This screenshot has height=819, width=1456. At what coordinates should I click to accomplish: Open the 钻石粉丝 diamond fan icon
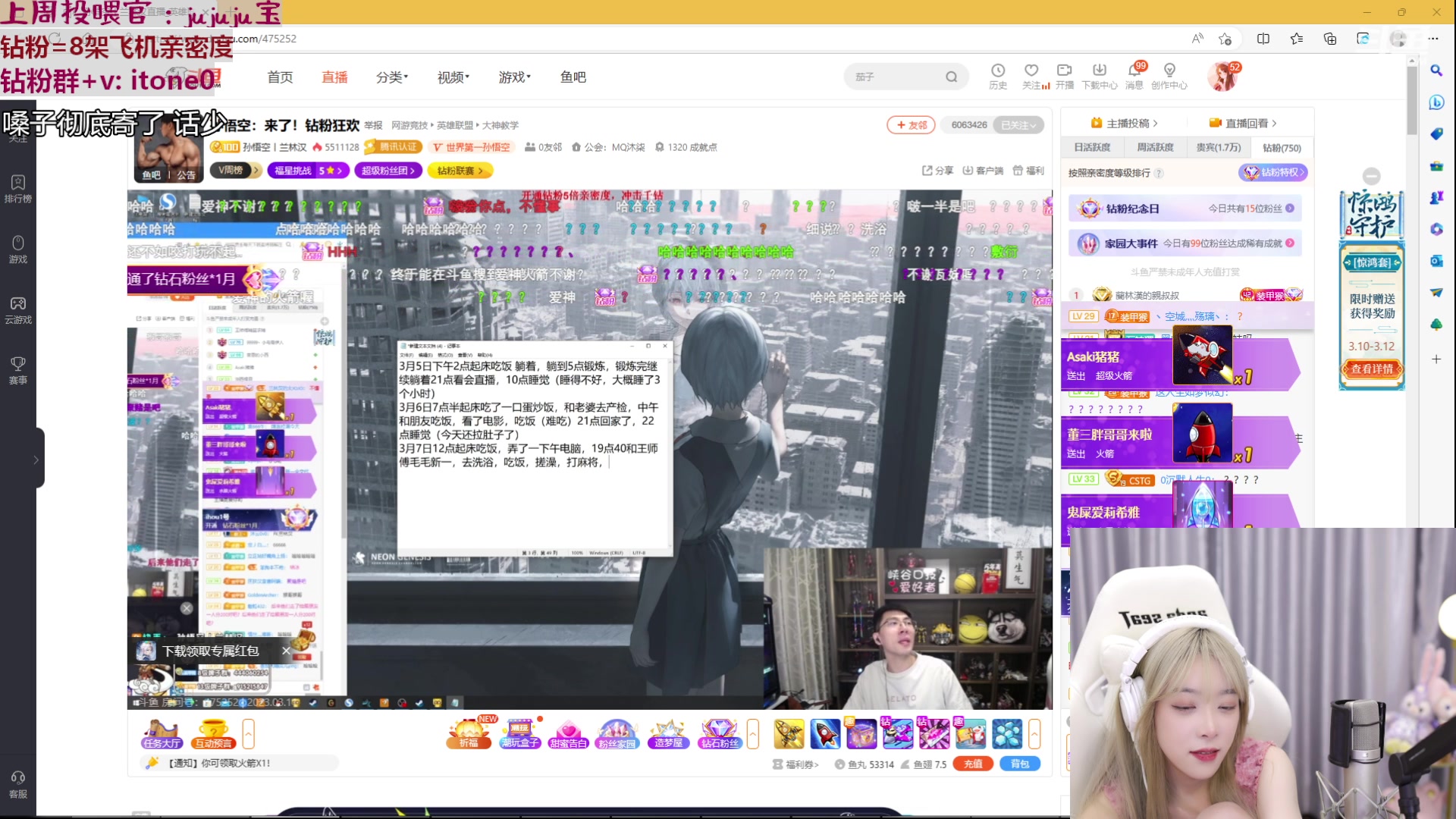coord(719,734)
